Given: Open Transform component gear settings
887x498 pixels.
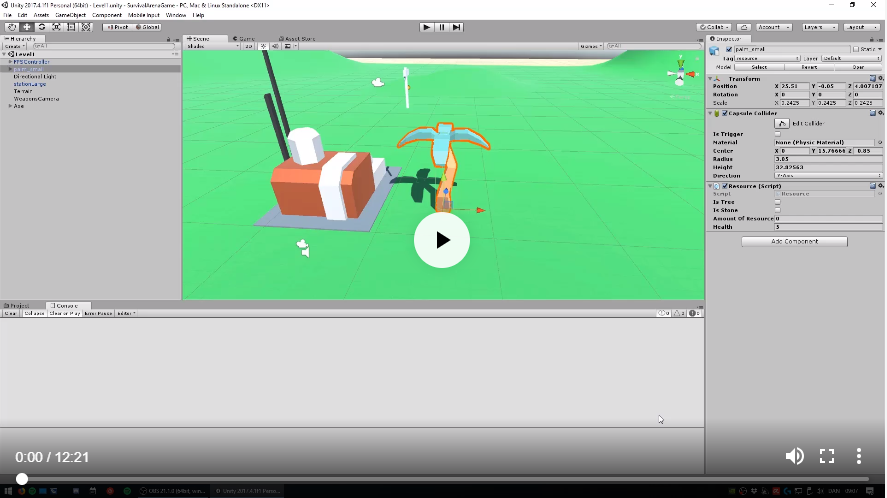Looking at the screenshot, I should tap(880, 79).
